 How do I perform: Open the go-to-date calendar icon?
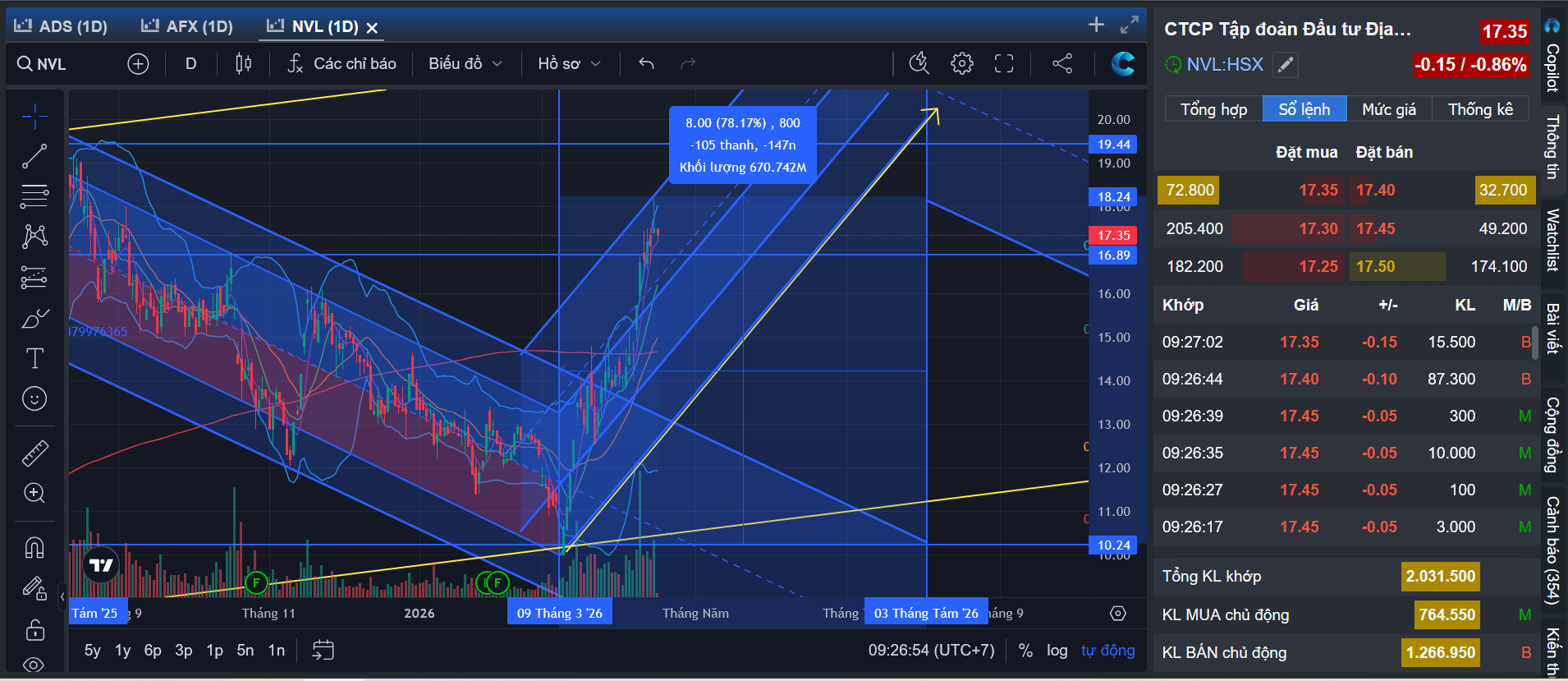click(x=323, y=651)
